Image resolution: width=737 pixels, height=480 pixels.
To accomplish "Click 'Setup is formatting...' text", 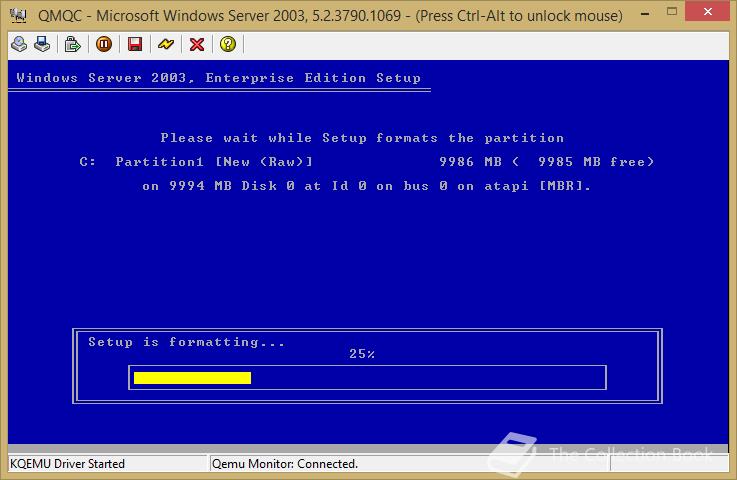I will click(187, 342).
